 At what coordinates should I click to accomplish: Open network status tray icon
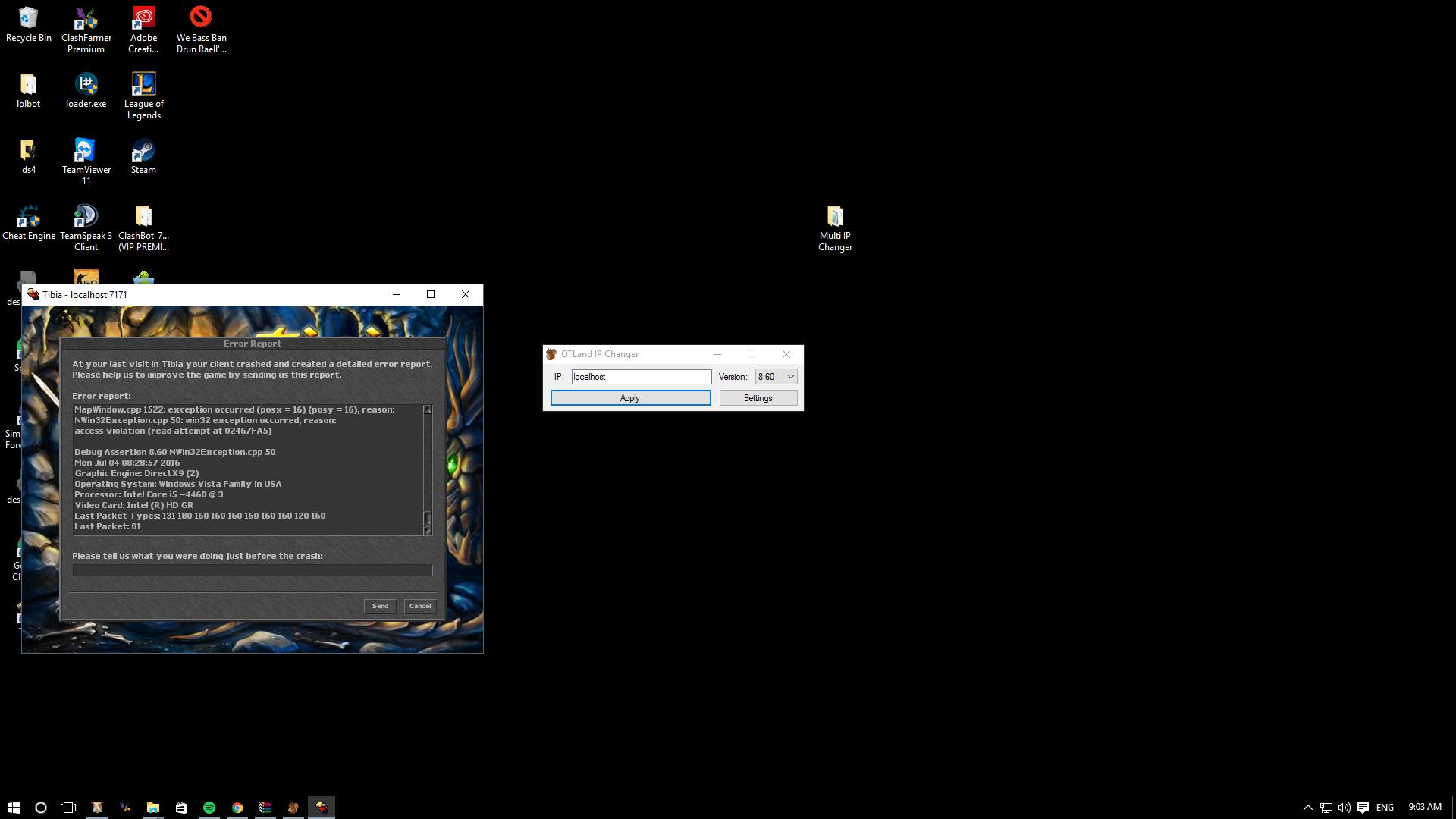pos(1326,808)
